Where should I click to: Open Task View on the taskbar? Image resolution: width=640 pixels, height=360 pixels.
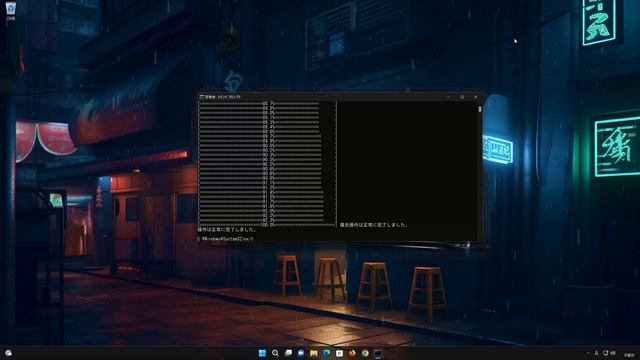288,353
